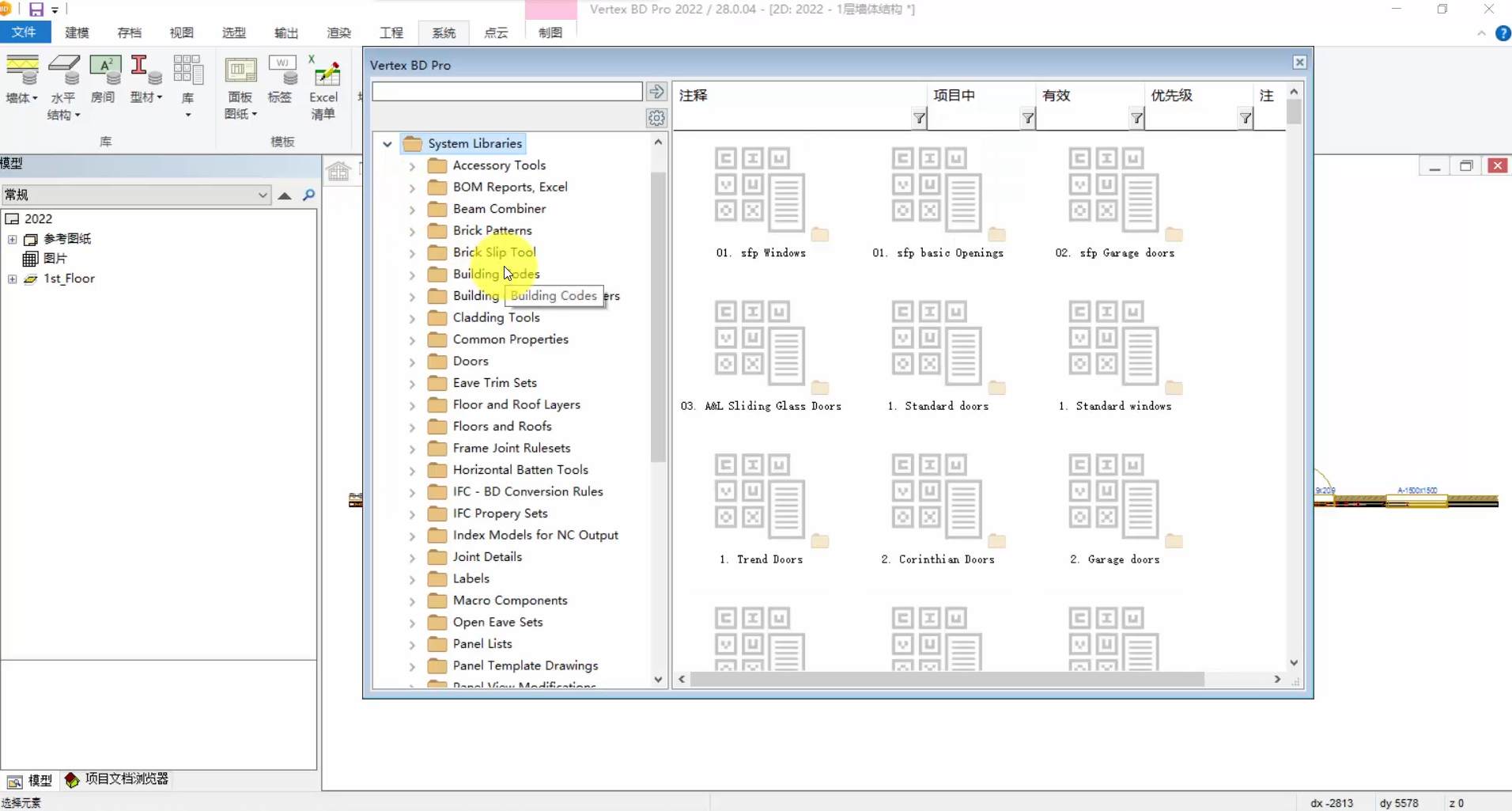Select the Brick Patterns folder
Viewport: 1512px width, 811px height.
[x=492, y=231]
